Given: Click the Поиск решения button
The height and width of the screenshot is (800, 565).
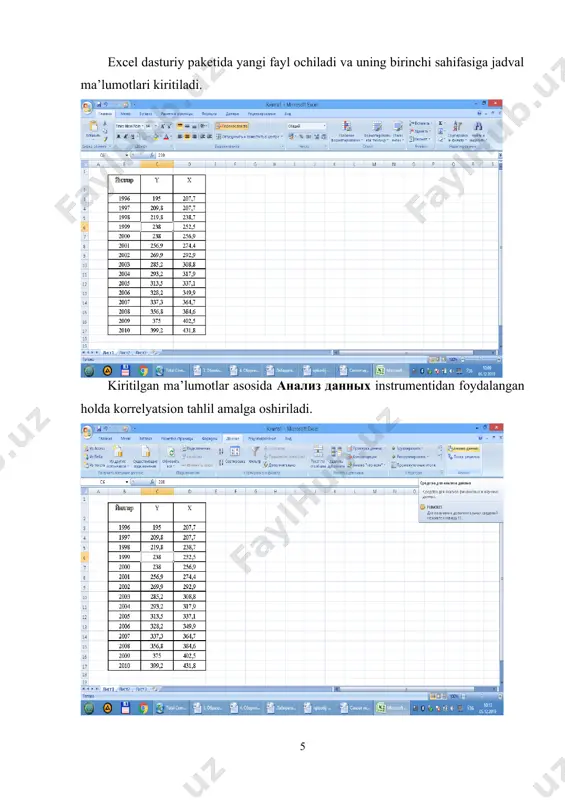Looking at the screenshot, I should (x=463, y=457).
